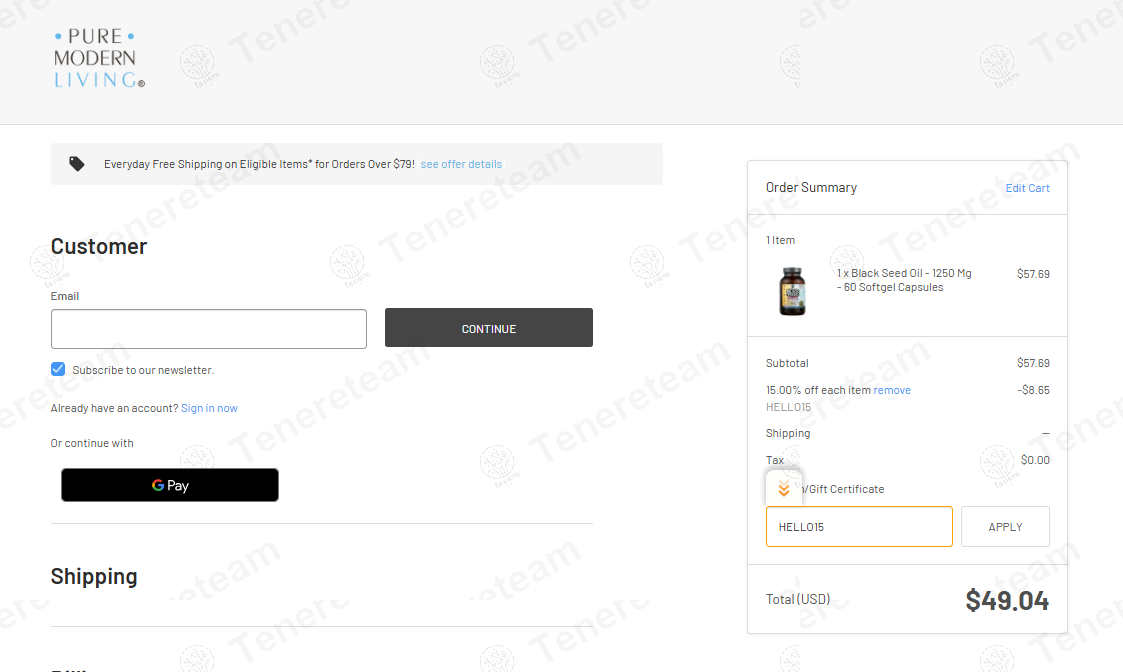The width and height of the screenshot is (1123, 672).
Task: Open the see offer details link
Action: coord(461,164)
